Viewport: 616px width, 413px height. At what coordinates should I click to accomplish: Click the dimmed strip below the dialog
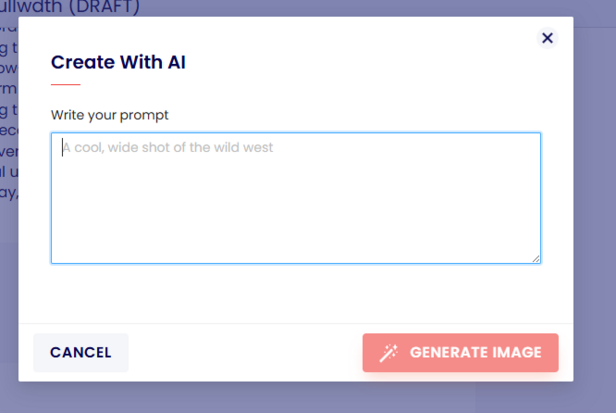tap(300, 398)
